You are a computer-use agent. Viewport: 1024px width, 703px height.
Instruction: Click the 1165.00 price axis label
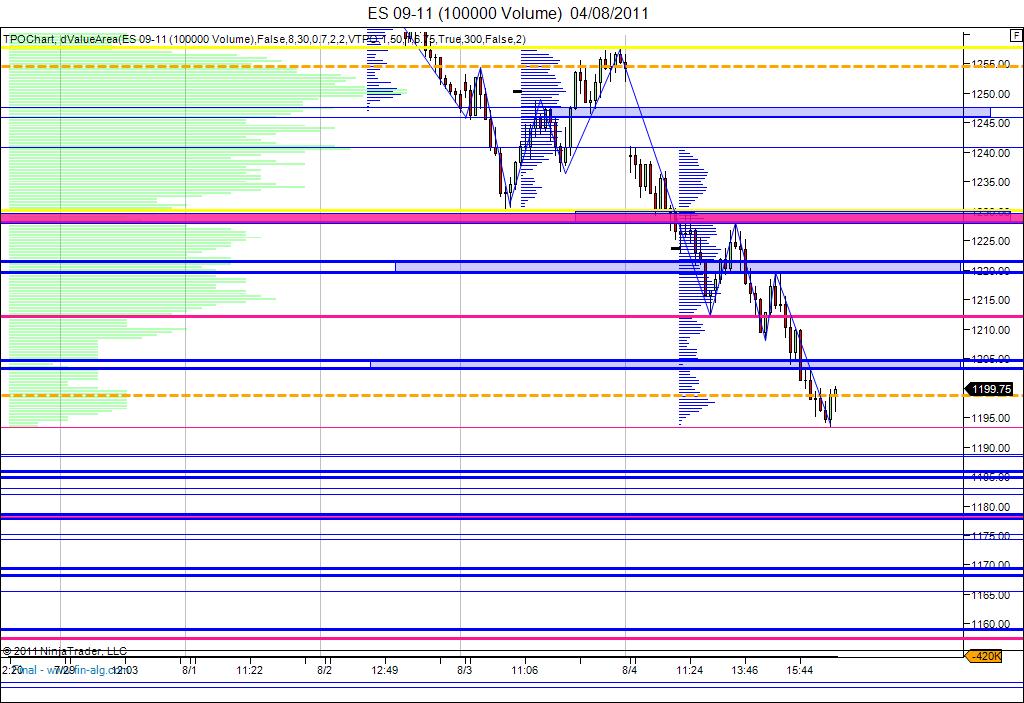[x=991, y=595]
